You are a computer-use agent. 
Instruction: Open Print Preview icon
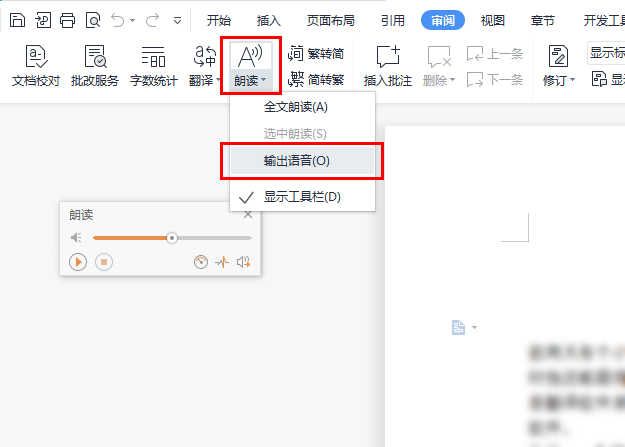[93, 20]
